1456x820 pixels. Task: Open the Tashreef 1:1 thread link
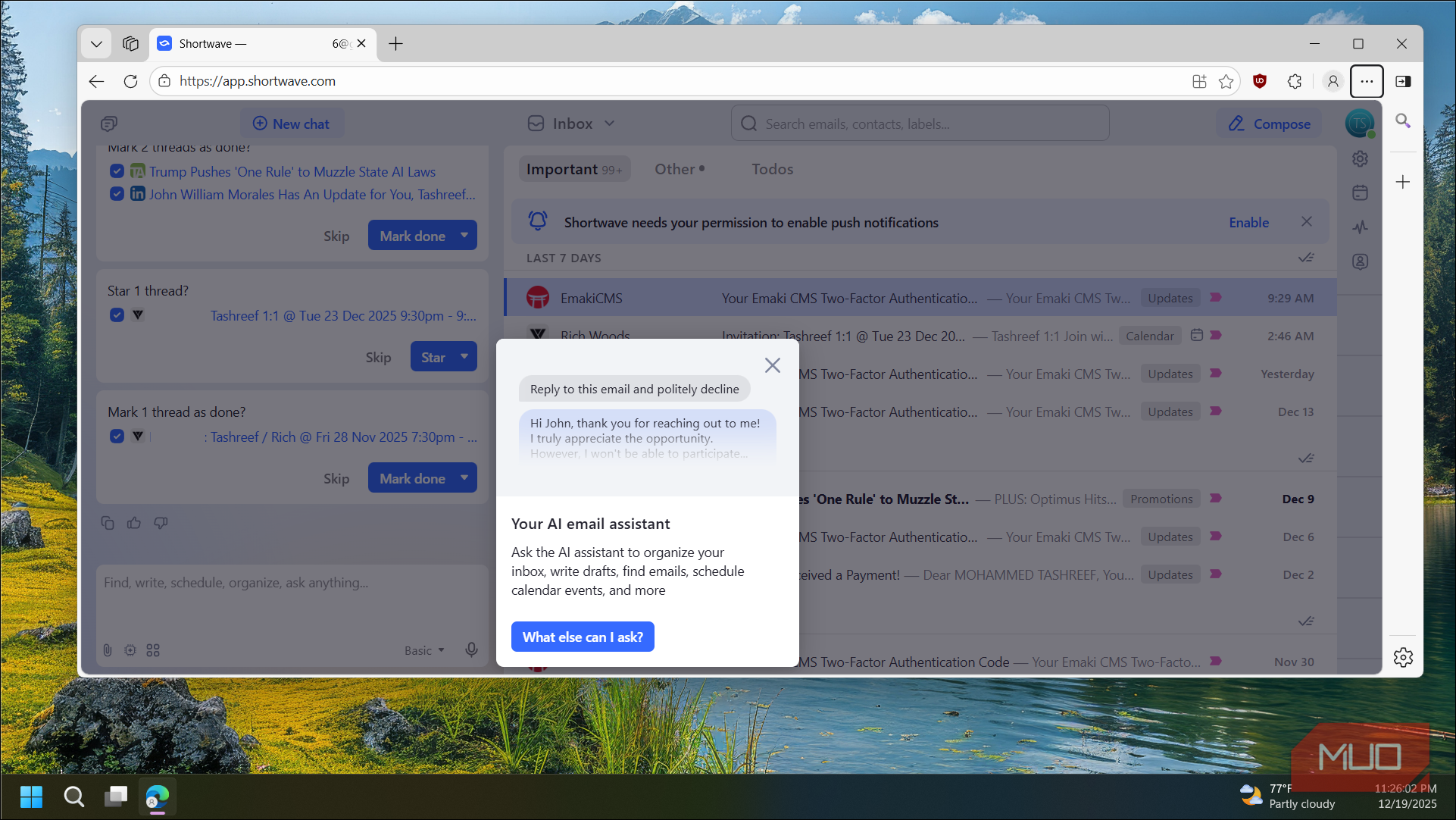[343, 315]
